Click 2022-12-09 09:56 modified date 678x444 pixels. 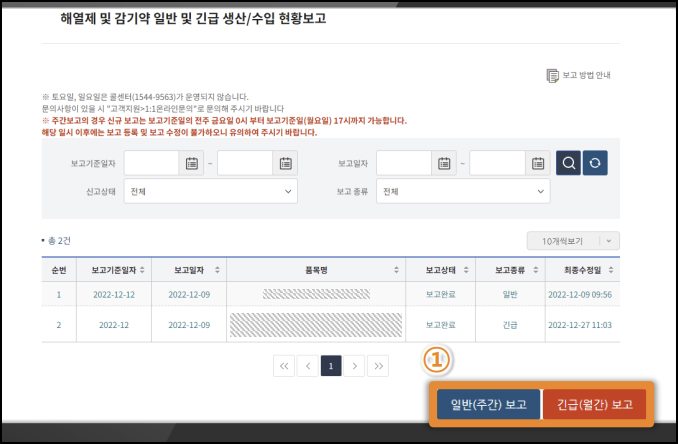[x=580, y=295]
